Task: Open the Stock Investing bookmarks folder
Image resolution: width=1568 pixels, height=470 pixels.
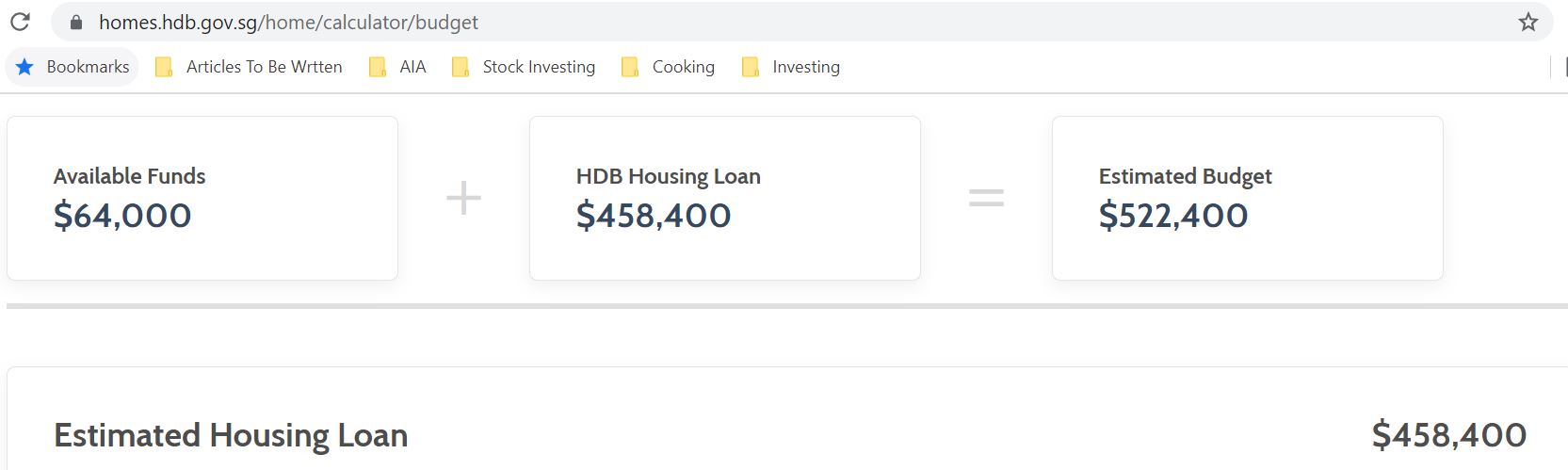Action: 524,67
